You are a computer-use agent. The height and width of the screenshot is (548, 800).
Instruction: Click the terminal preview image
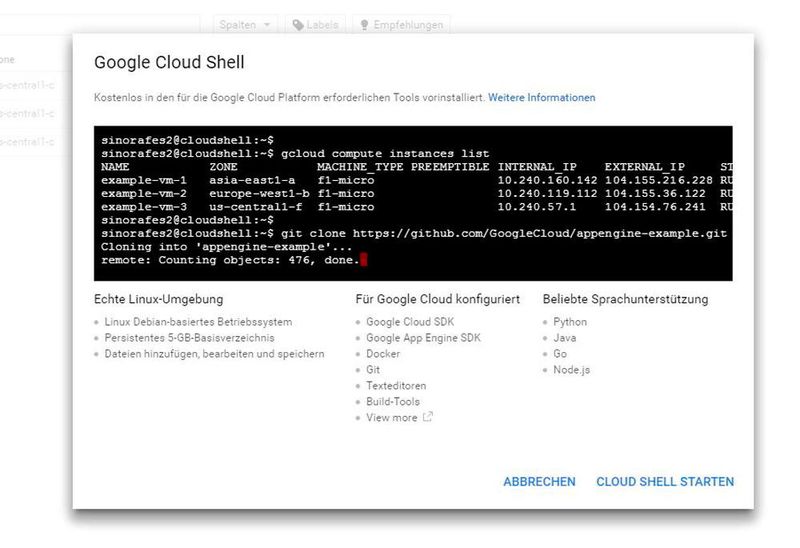pos(413,204)
